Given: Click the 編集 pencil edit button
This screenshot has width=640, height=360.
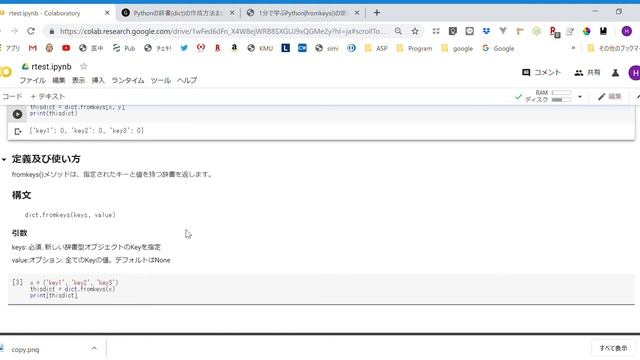Looking at the screenshot, I should click(x=609, y=97).
